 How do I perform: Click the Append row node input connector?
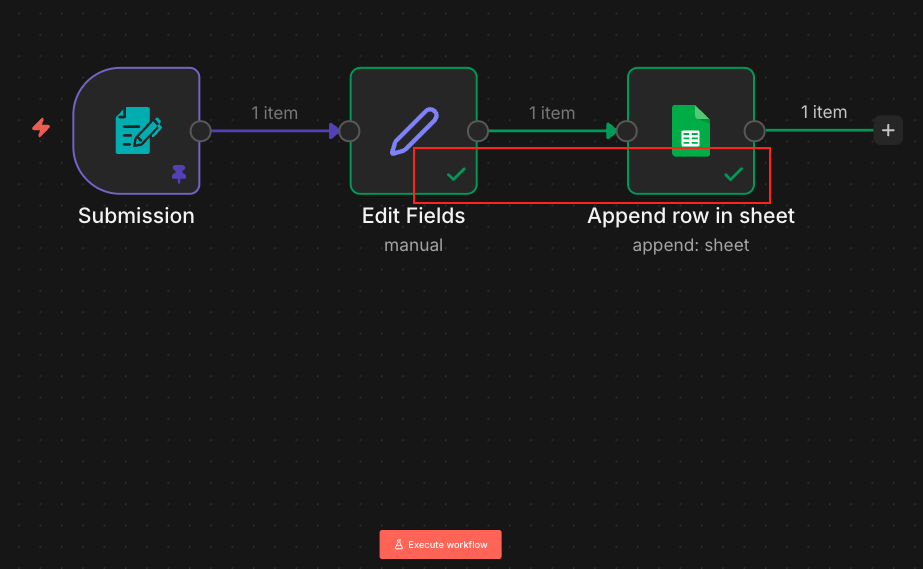click(627, 131)
